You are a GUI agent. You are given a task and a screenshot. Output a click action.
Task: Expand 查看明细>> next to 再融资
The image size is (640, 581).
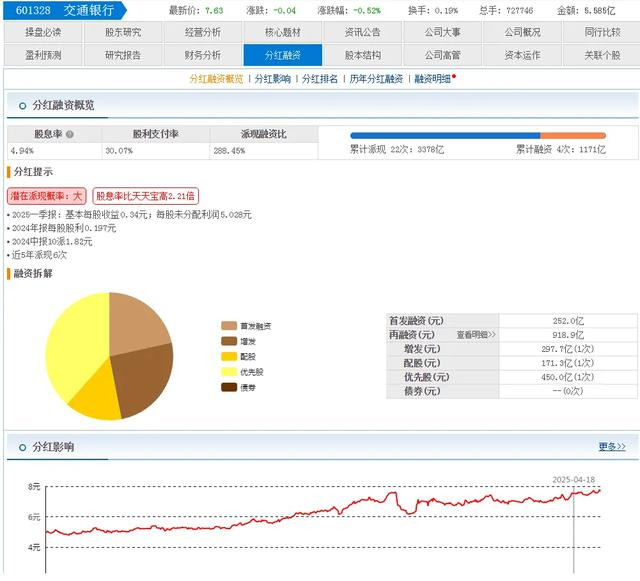[x=476, y=335]
